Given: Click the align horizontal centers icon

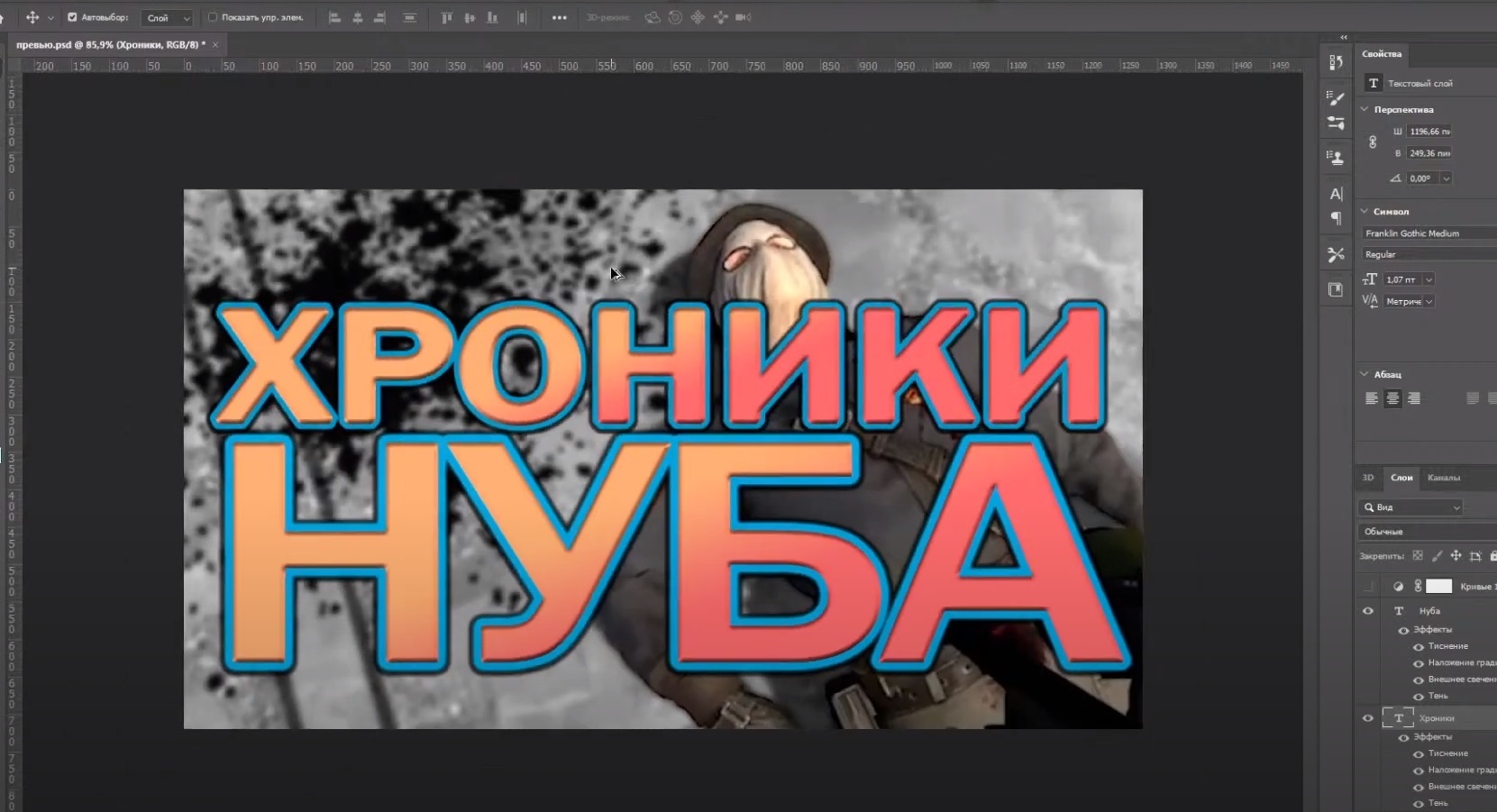Looking at the screenshot, I should click(358, 17).
